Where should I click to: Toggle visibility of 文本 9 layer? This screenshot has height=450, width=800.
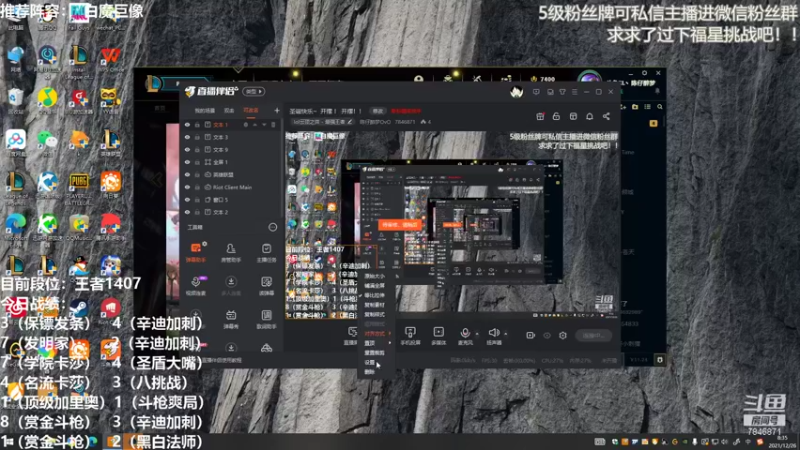pos(187,149)
